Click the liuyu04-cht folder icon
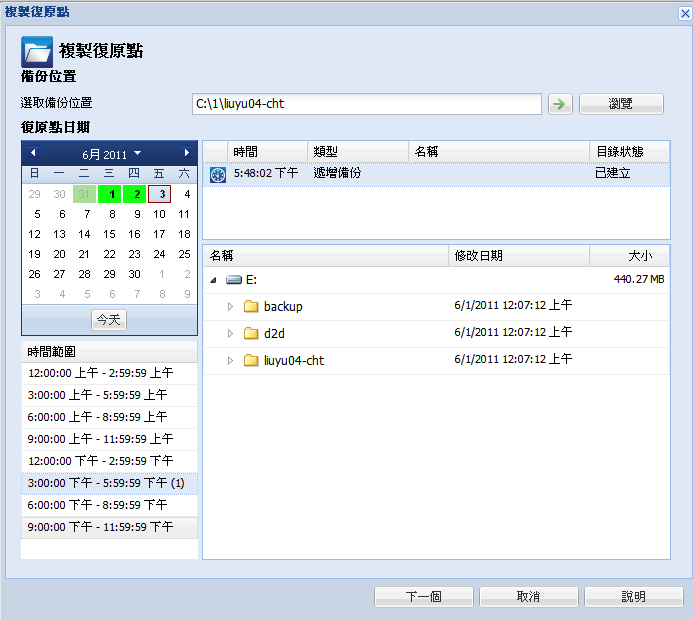The width and height of the screenshot is (693, 619). coord(251,360)
